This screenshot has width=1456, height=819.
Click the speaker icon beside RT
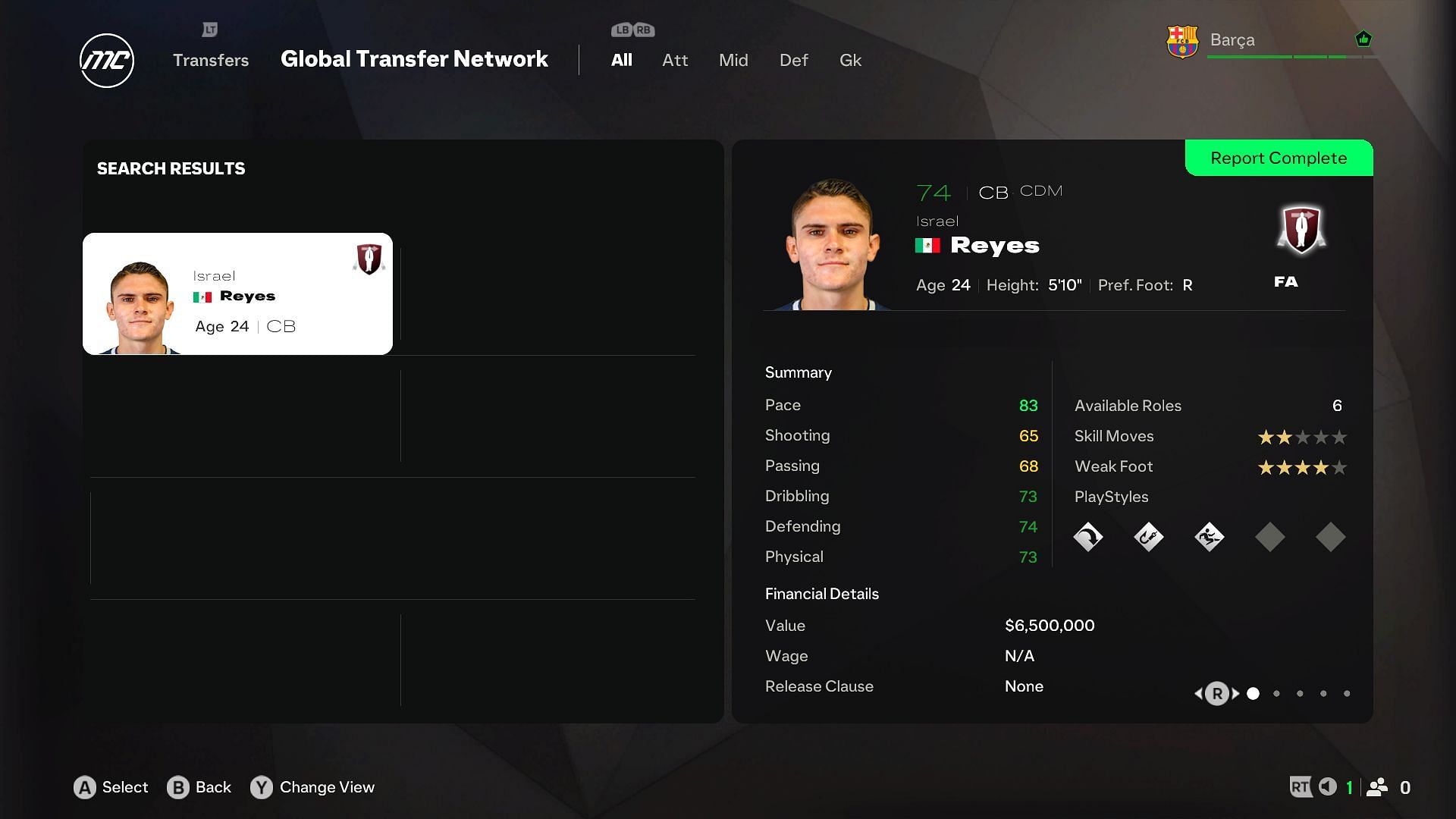coord(1327,786)
